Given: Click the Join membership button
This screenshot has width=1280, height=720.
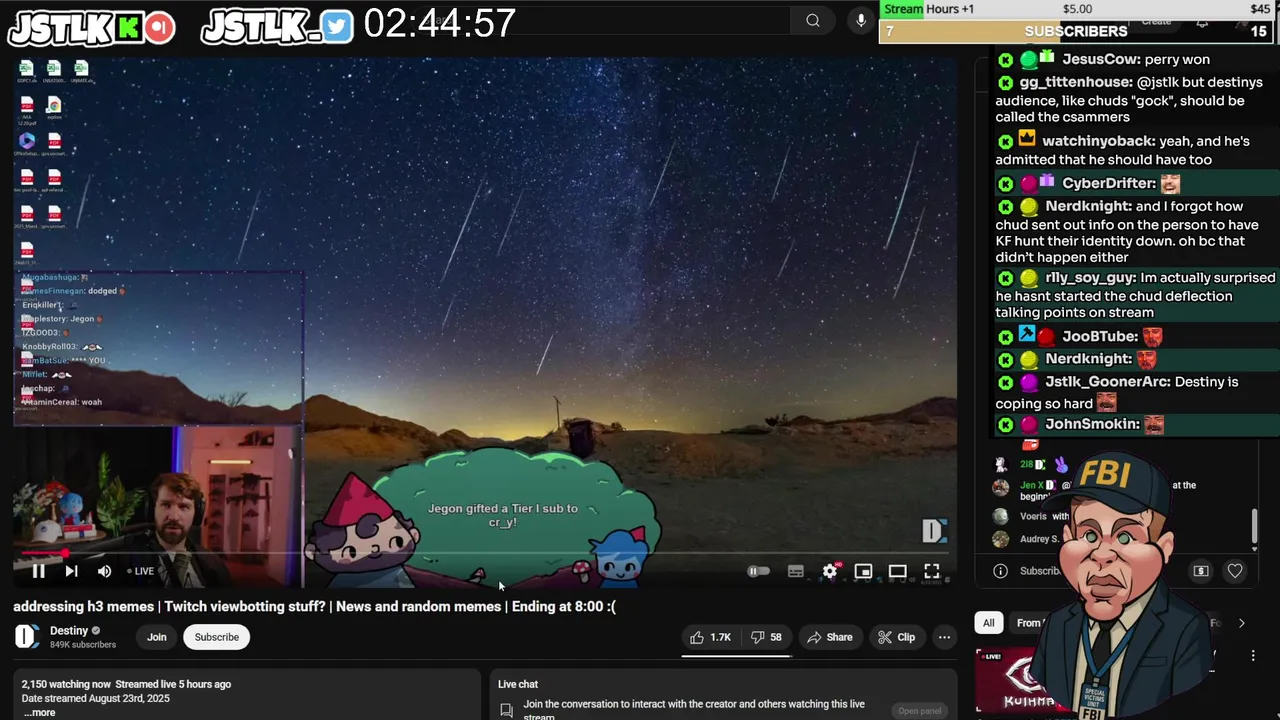Looking at the screenshot, I should pyautogui.click(x=157, y=637).
